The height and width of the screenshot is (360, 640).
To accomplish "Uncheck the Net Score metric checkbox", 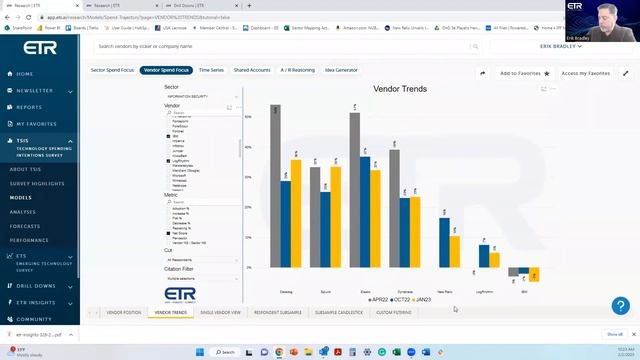I will [168, 233].
